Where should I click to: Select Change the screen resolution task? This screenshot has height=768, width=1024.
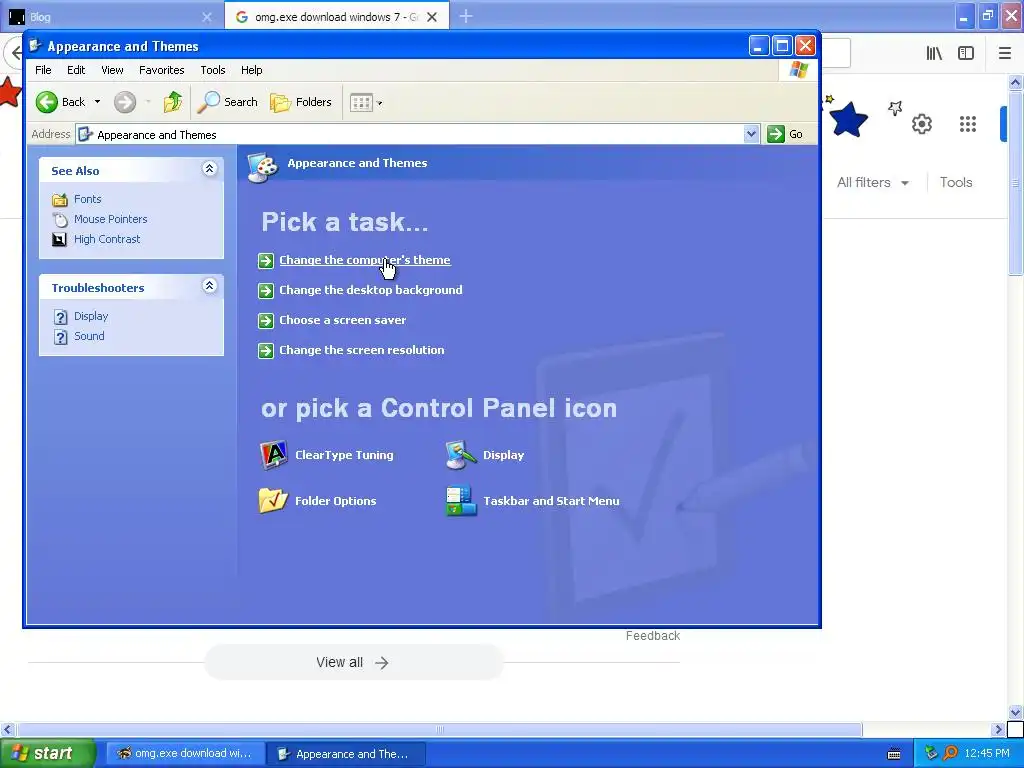(x=362, y=350)
